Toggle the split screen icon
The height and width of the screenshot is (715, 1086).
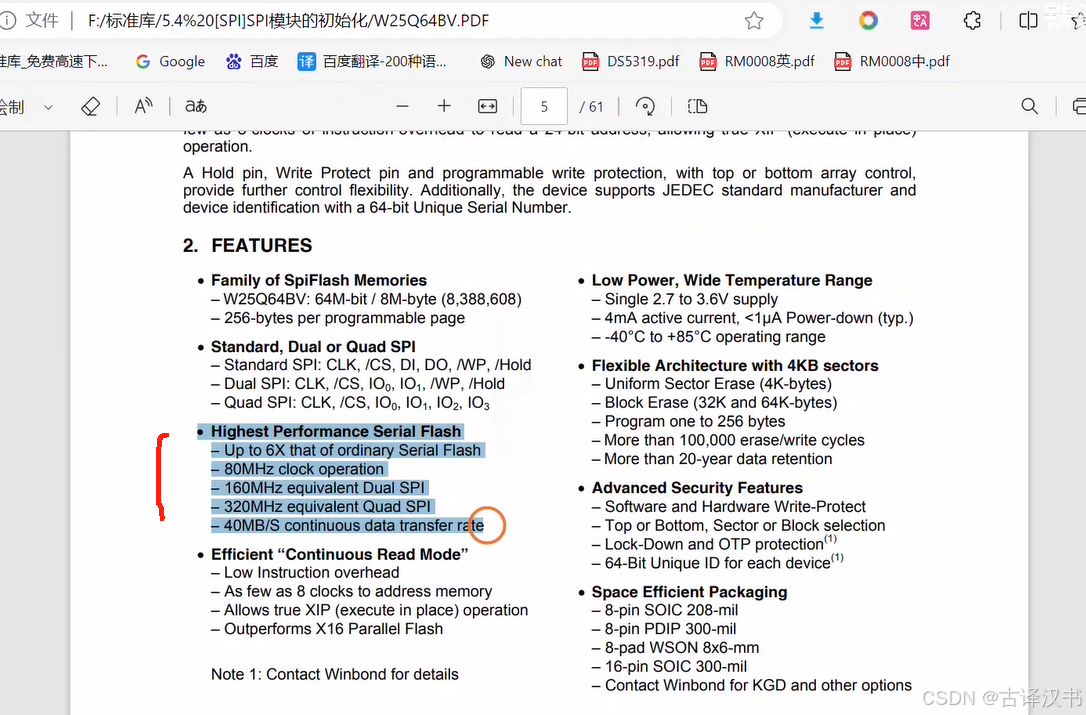tap(1029, 21)
